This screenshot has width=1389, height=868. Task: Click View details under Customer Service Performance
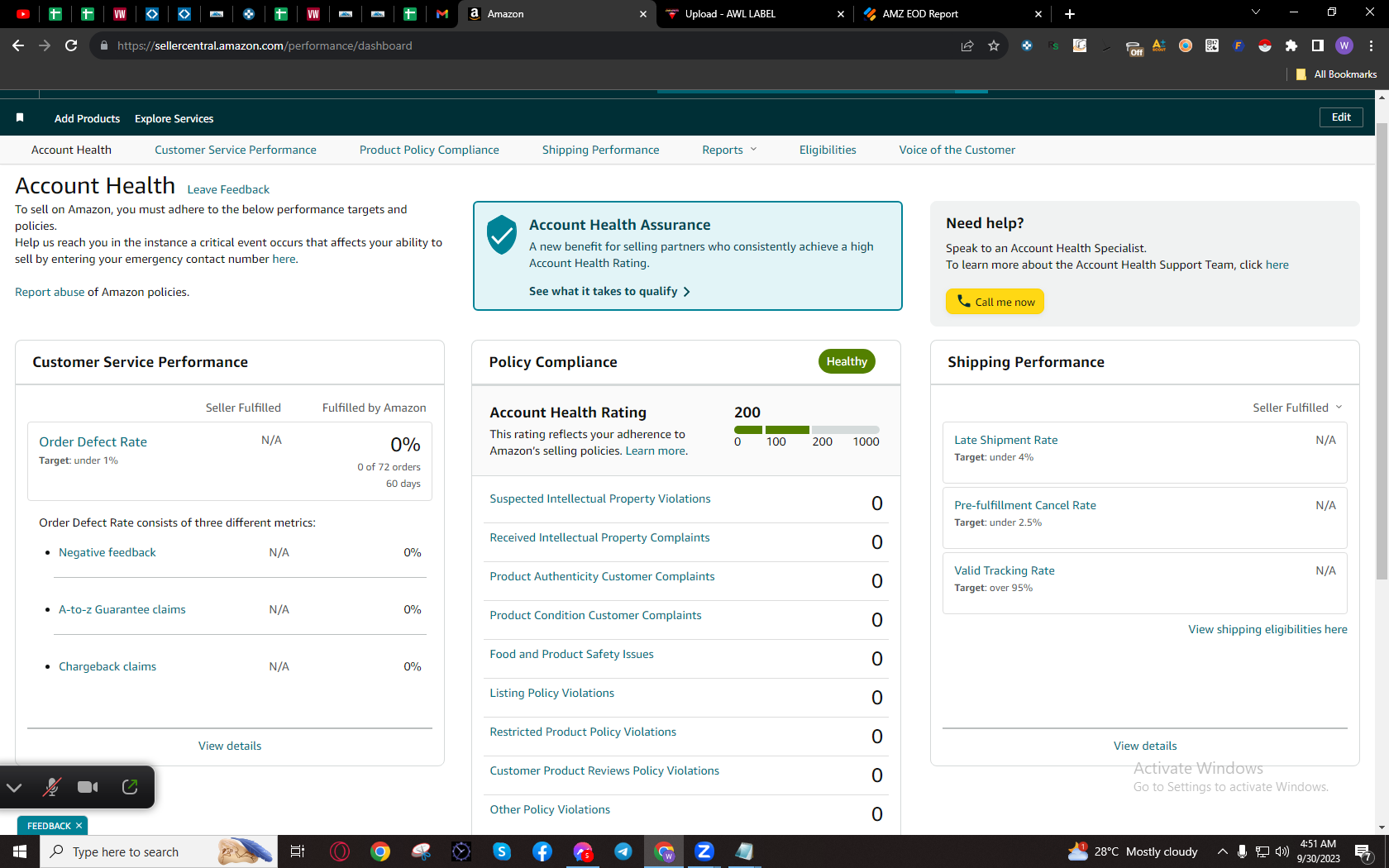[x=230, y=746]
